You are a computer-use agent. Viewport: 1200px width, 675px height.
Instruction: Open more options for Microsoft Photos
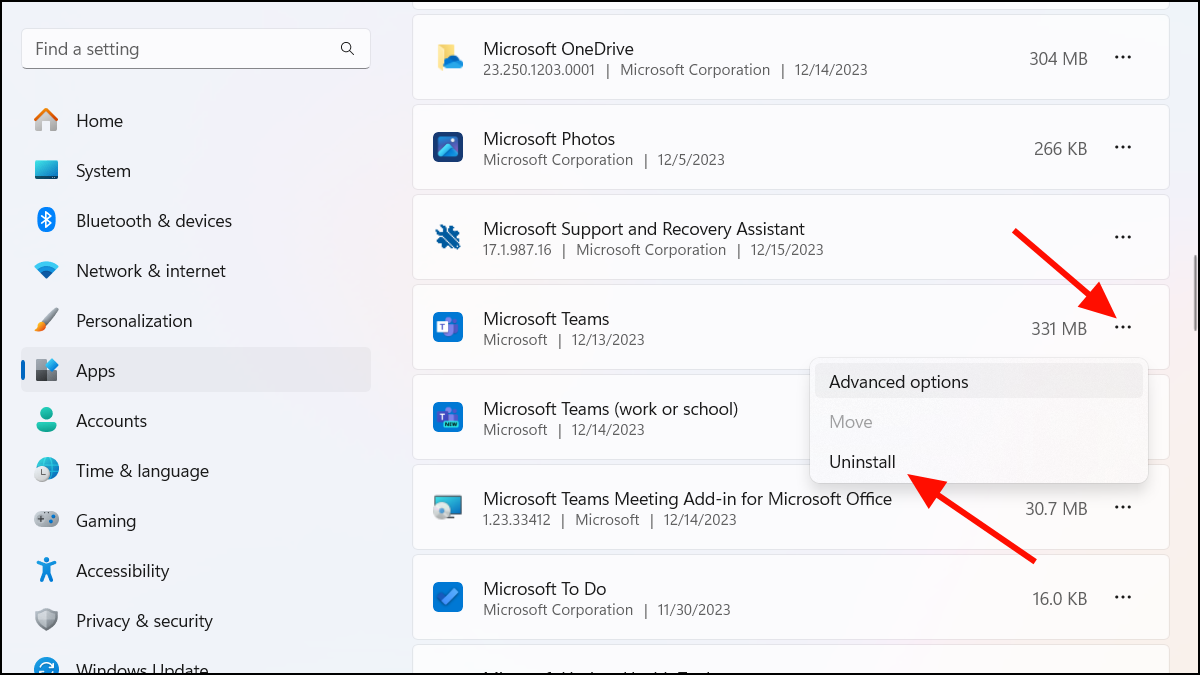1123,148
